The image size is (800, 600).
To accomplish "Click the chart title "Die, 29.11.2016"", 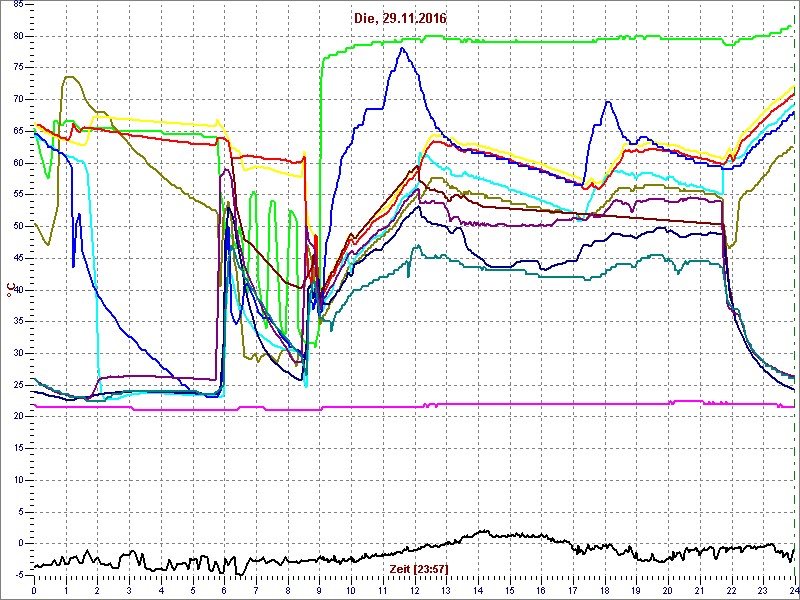I will 399,19.
